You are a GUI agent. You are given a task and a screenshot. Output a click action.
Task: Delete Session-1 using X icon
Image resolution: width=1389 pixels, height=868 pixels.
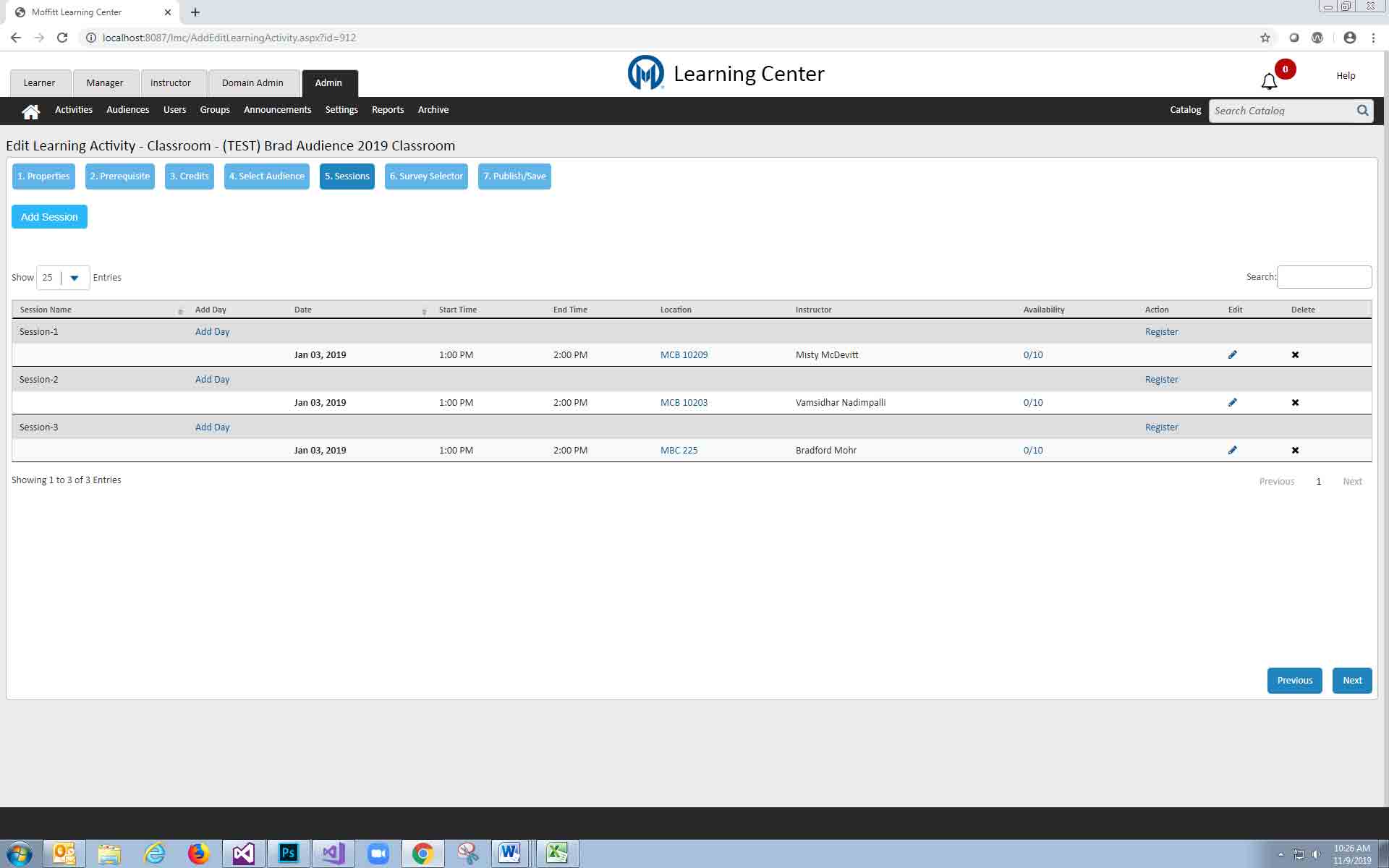coord(1295,354)
